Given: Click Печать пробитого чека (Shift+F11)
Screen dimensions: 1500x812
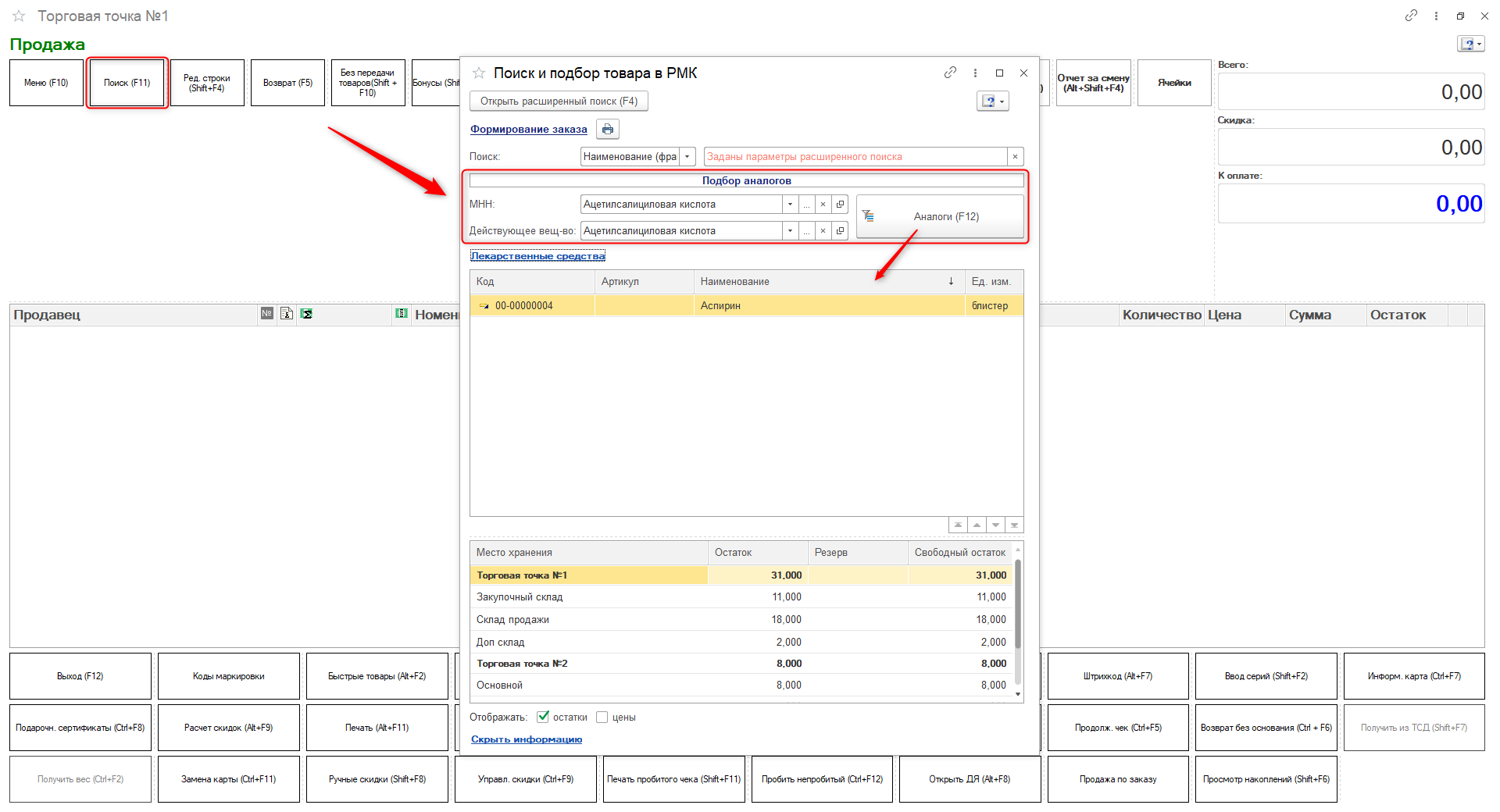Looking at the screenshot, I should pyautogui.click(x=673, y=779).
